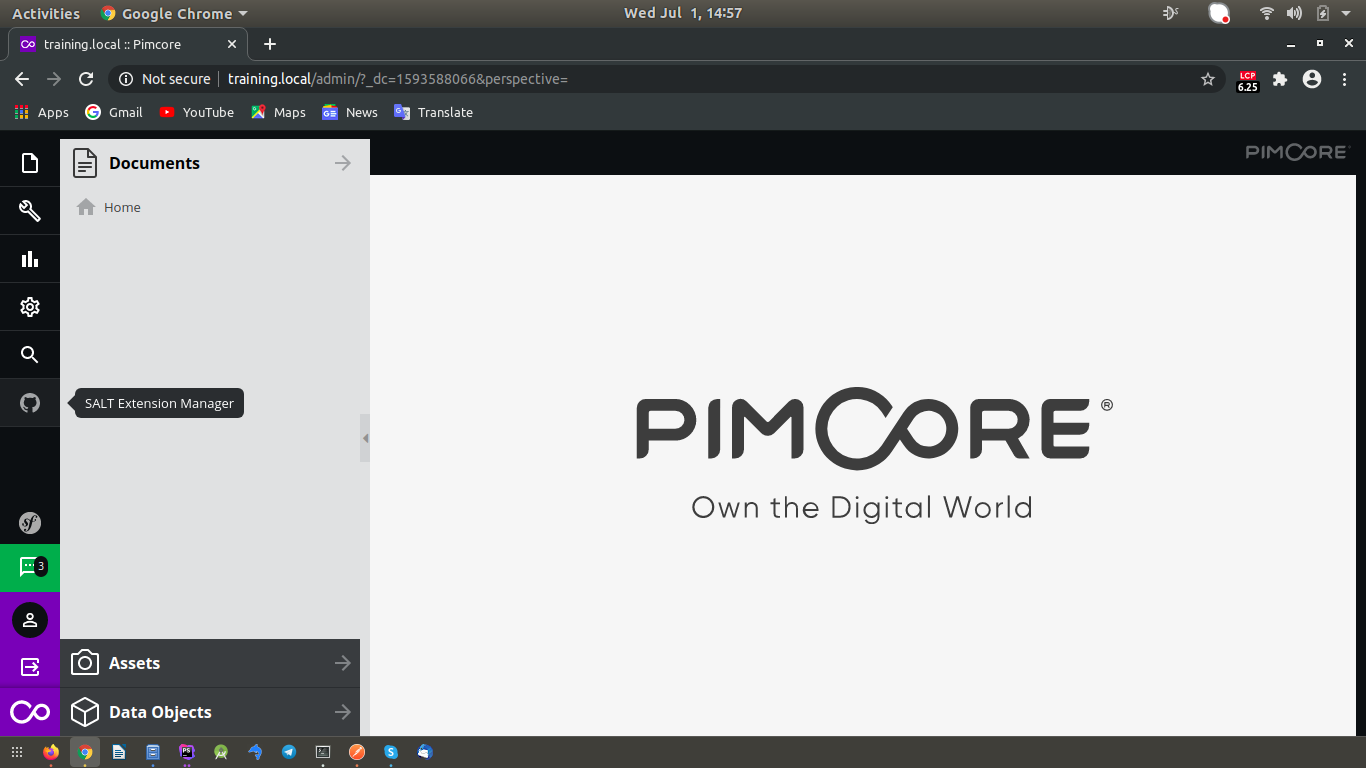Open the Maps bookmark
The image size is (1366, 768).
coord(278,112)
